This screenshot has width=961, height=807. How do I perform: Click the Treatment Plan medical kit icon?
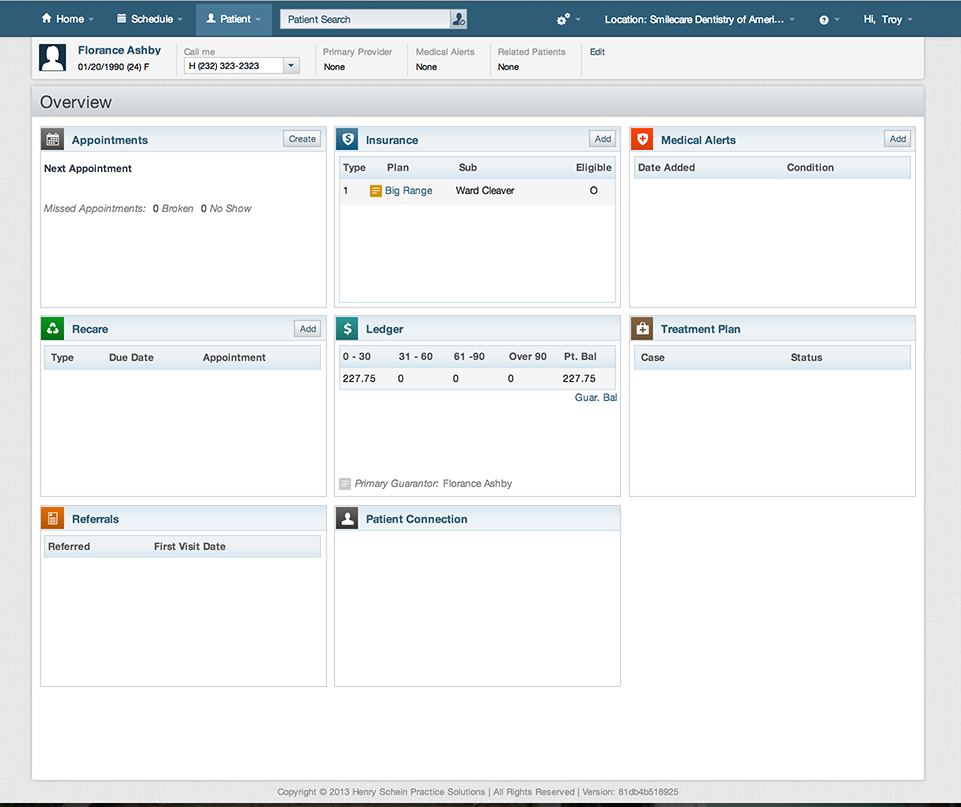[642, 328]
